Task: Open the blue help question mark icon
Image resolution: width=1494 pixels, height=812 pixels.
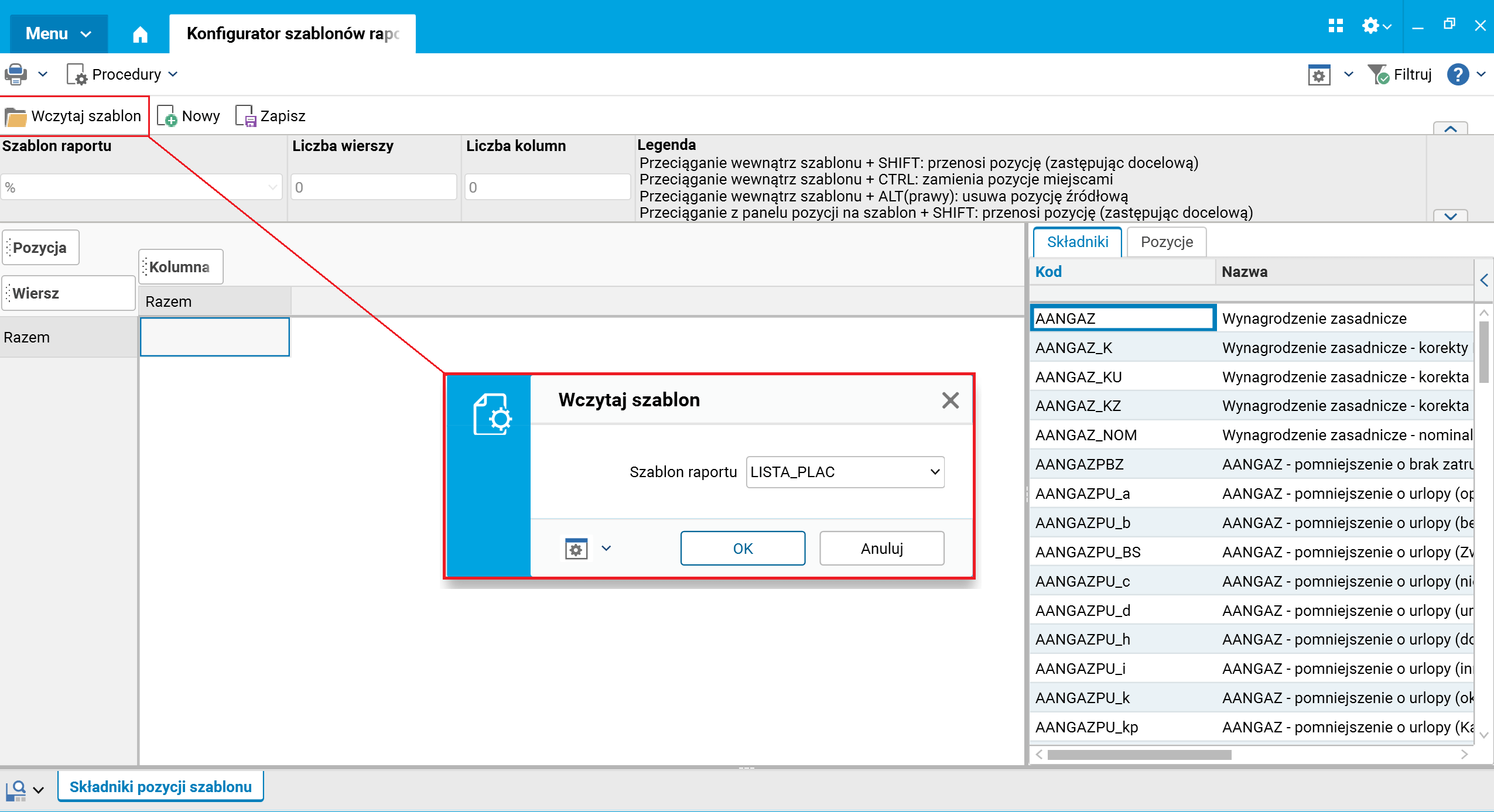Action: 1457,74
